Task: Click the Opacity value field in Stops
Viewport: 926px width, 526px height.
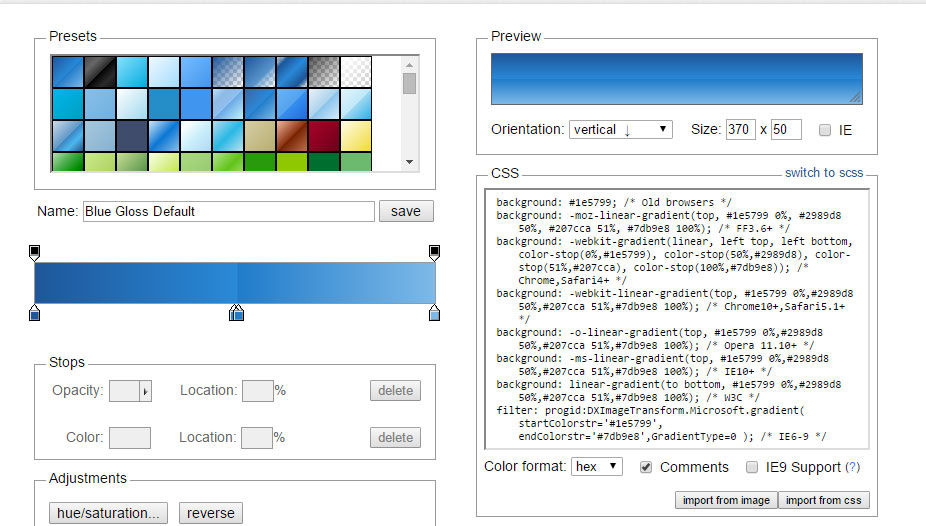Action: pos(125,391)
